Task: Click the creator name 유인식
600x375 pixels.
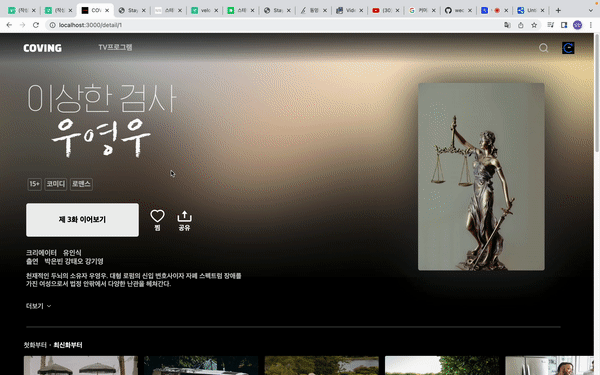Action: tap(72, 253)
